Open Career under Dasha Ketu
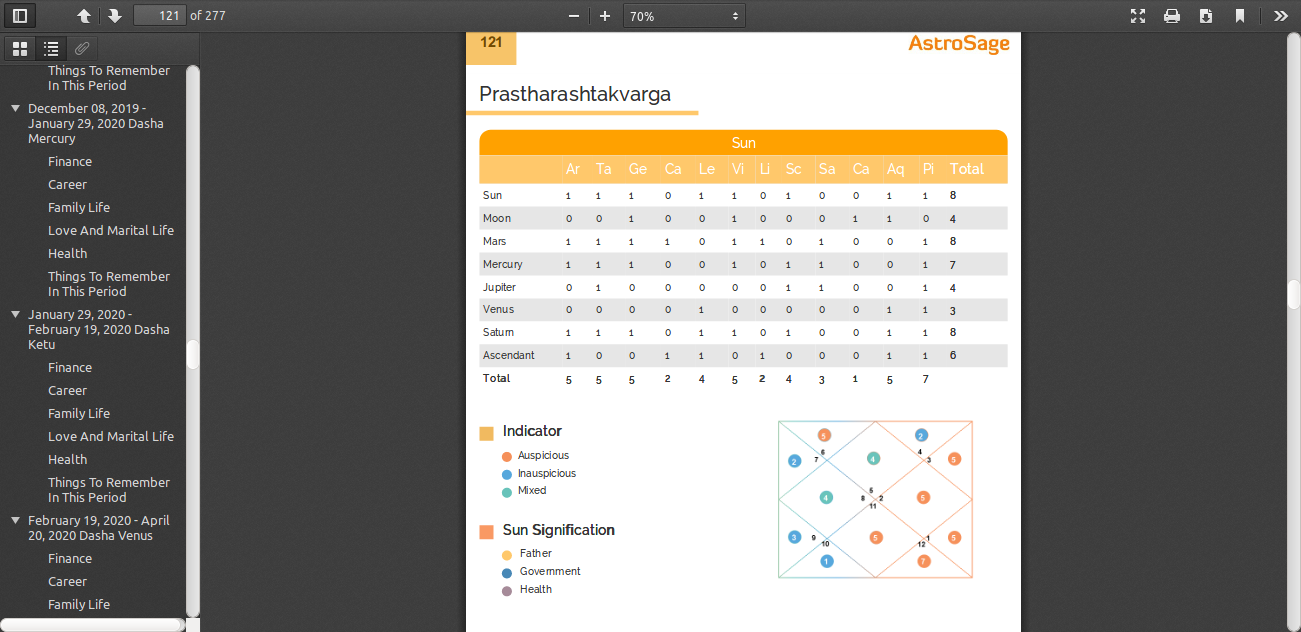 (67, 390)
